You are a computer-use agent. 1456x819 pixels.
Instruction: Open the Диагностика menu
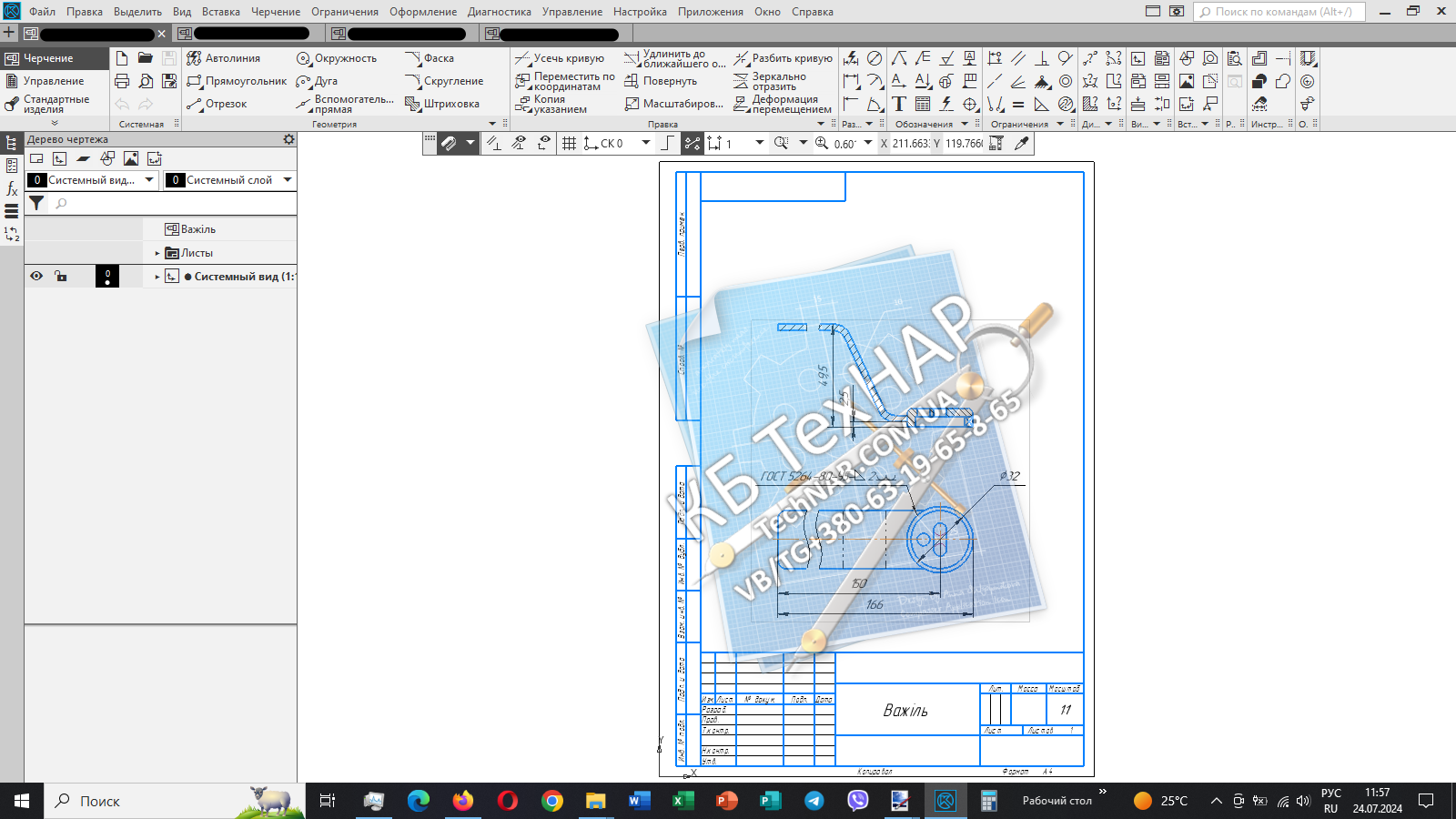[x=500, y=12]
